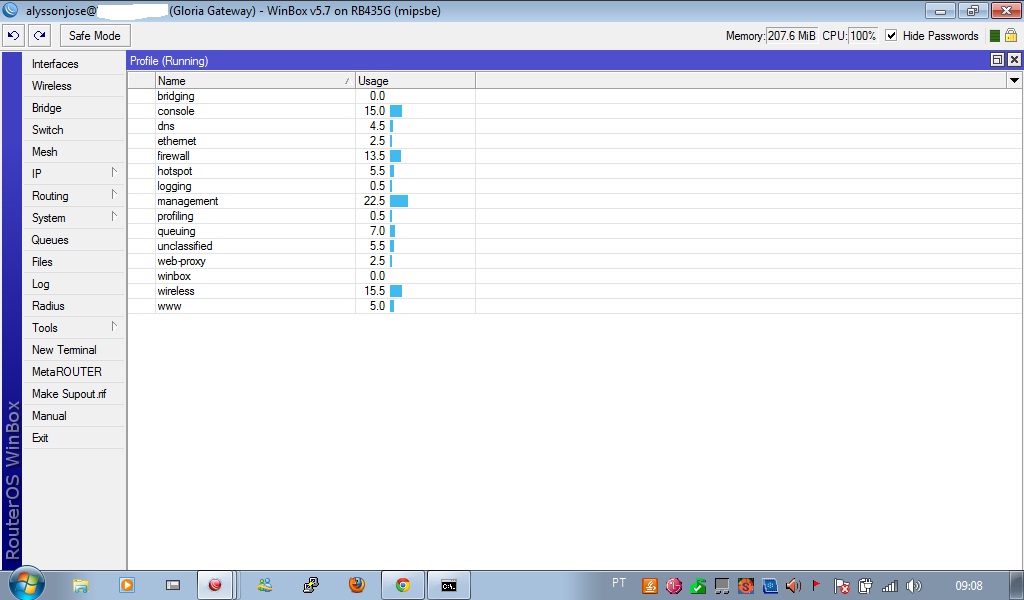Select the wireless row in the table
Screen dimensions: 1024x600
point(575,291)
